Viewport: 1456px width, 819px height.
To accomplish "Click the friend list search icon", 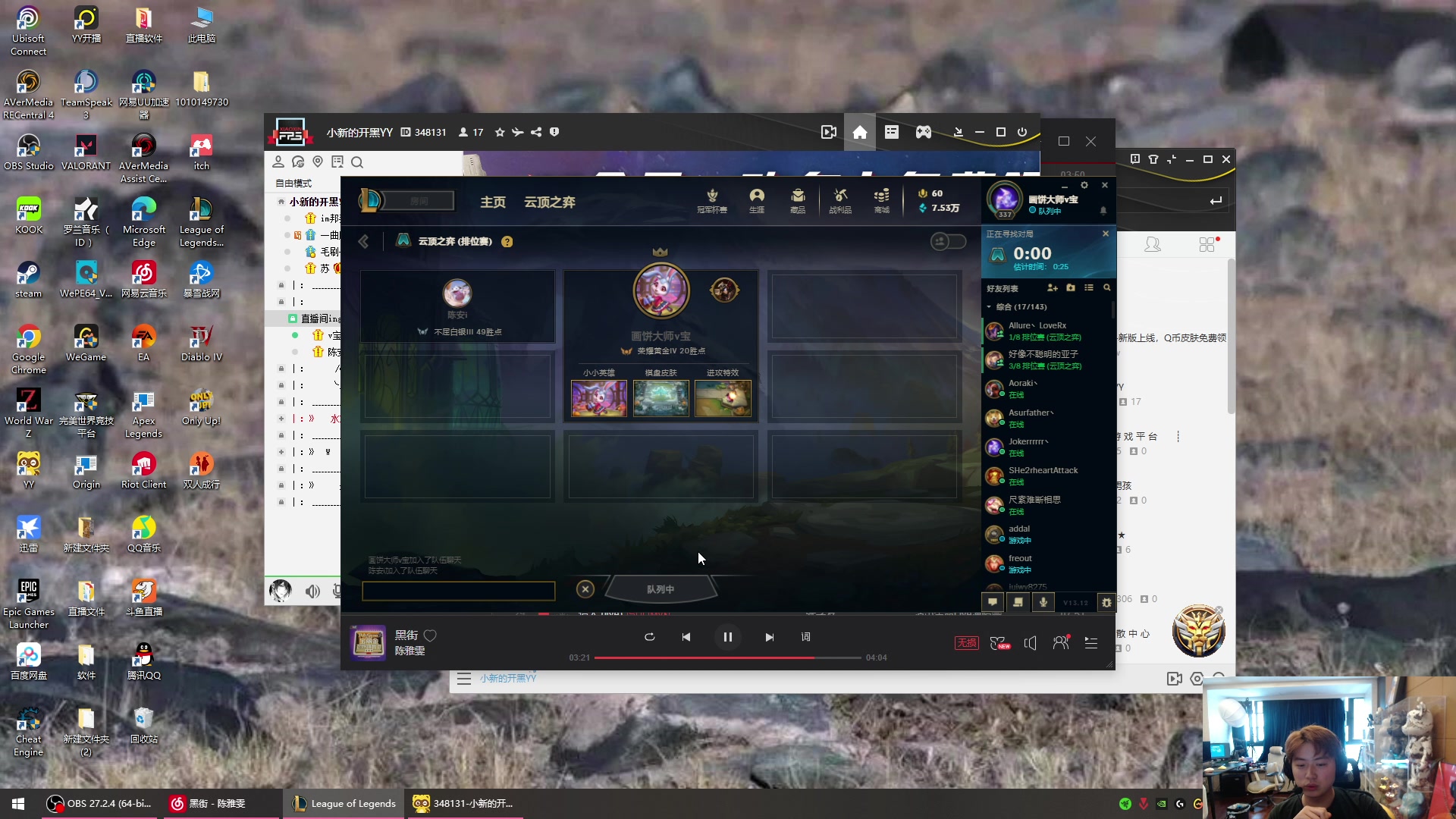I will point(1106,288).
